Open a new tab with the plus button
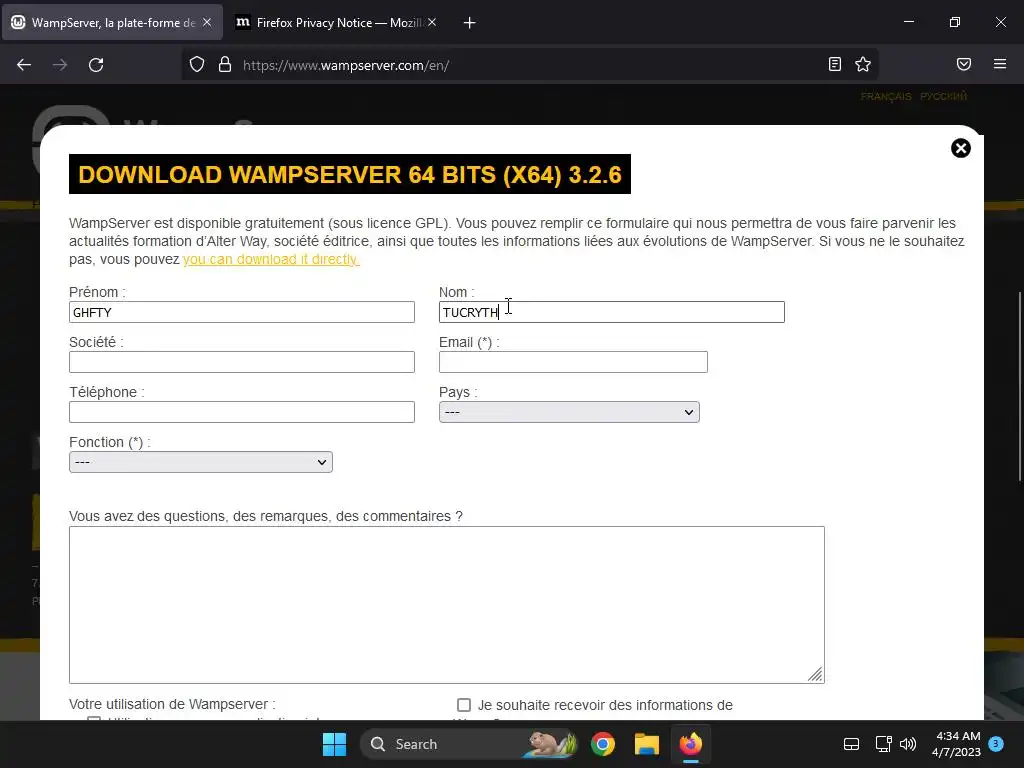Viewport: 1024px width, 768px height. coord(469,23)
